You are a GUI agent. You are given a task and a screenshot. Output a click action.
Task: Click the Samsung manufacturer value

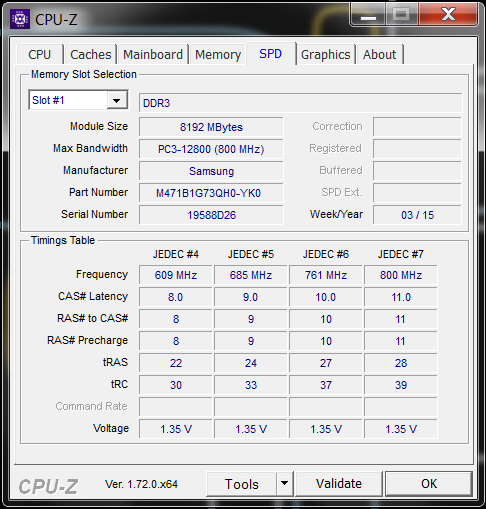[x=211, y=171]
